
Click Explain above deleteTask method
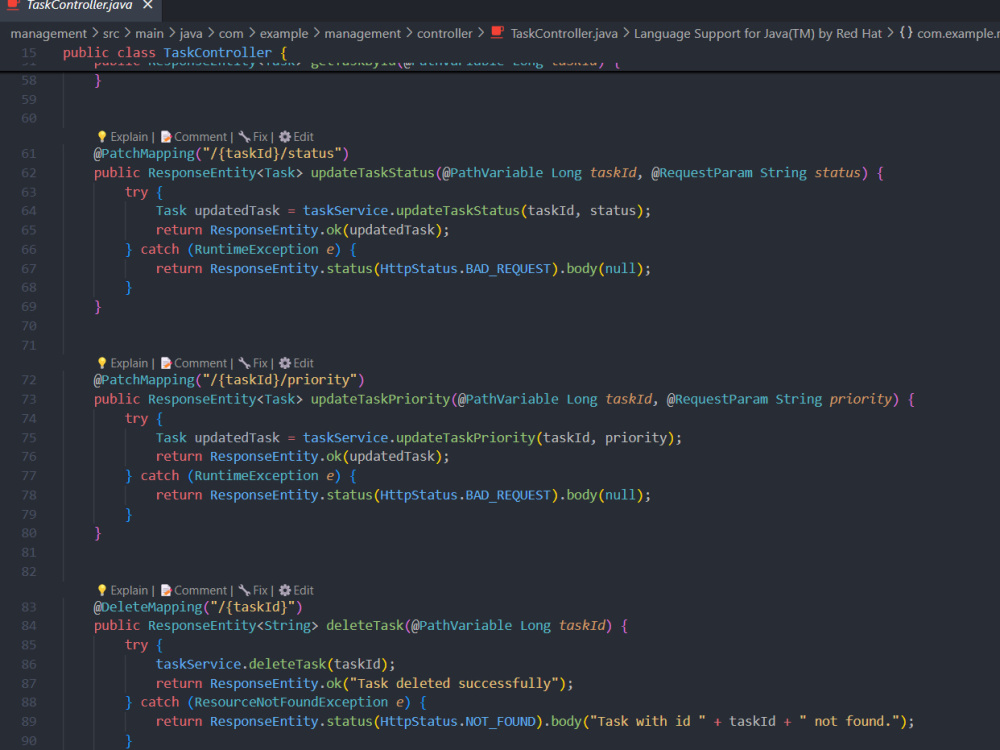coord(129,590)
